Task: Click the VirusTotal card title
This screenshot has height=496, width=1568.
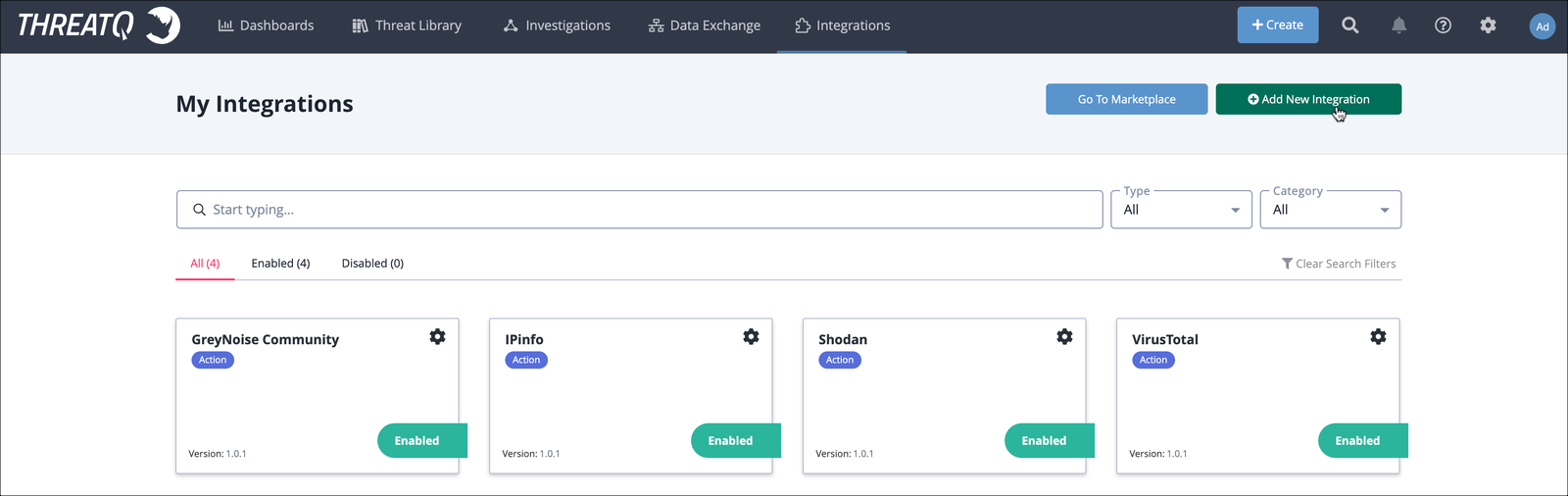Action: coord(1165,339)
